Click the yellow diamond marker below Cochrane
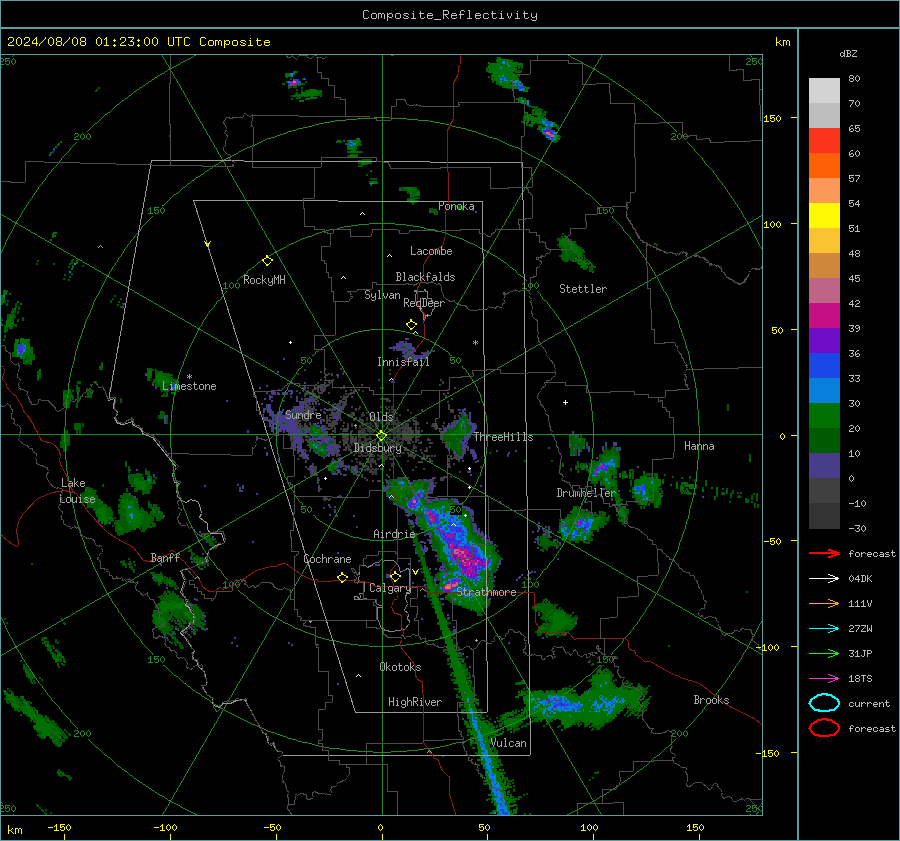 pos(342,577)
